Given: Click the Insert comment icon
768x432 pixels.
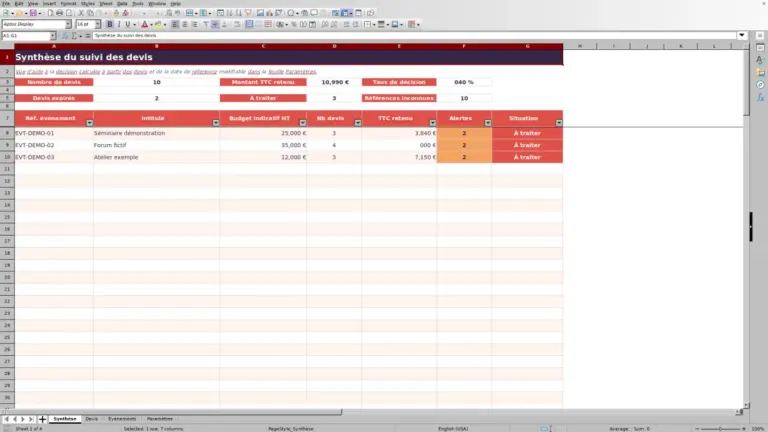Looking at the screenshot, I should click(x=314, y=13).
